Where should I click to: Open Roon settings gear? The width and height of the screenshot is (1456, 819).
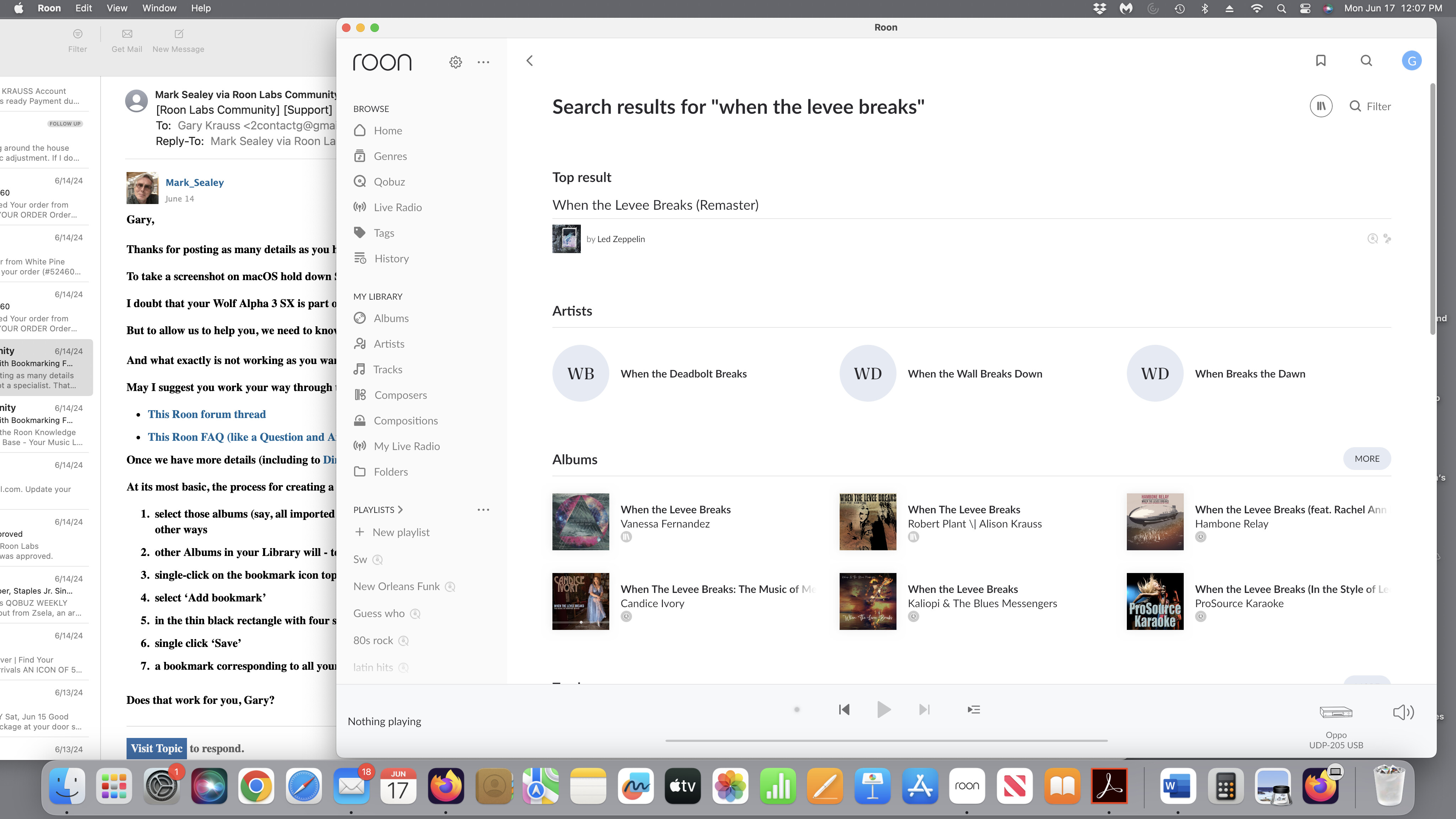tap(456, 62)
